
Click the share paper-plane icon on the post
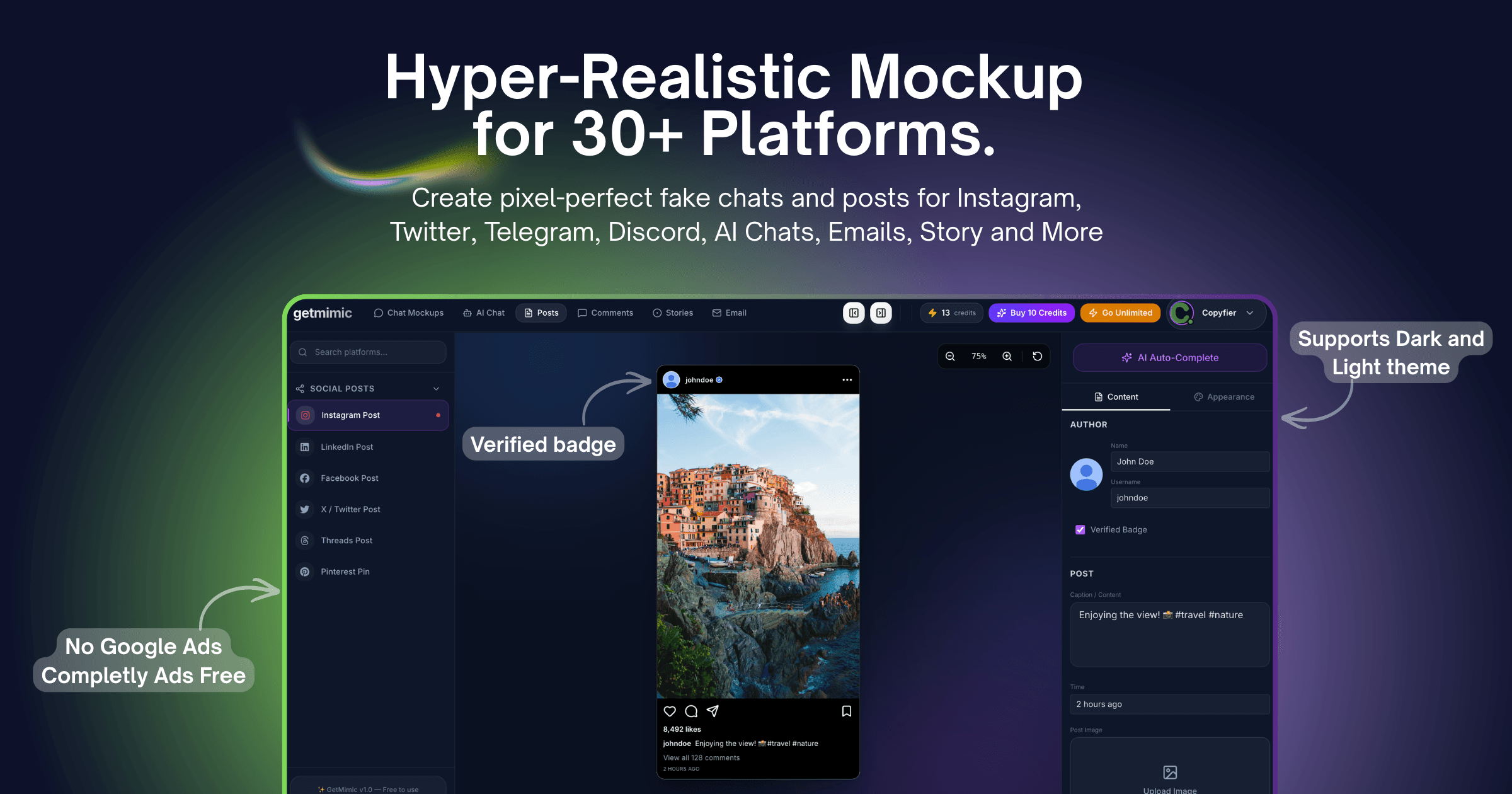(713, 711)
